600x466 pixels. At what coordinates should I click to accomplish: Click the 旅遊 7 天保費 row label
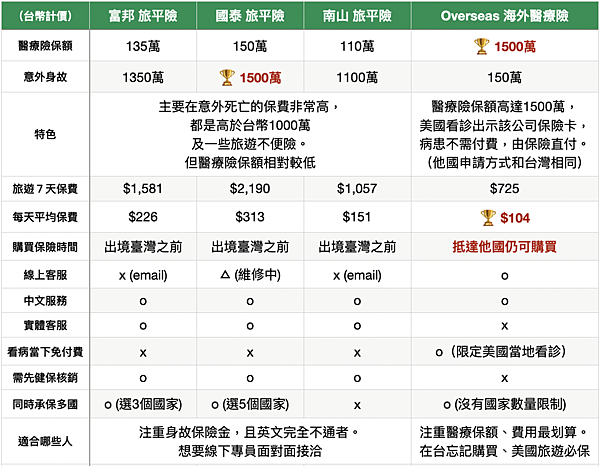tap(45, 189)
